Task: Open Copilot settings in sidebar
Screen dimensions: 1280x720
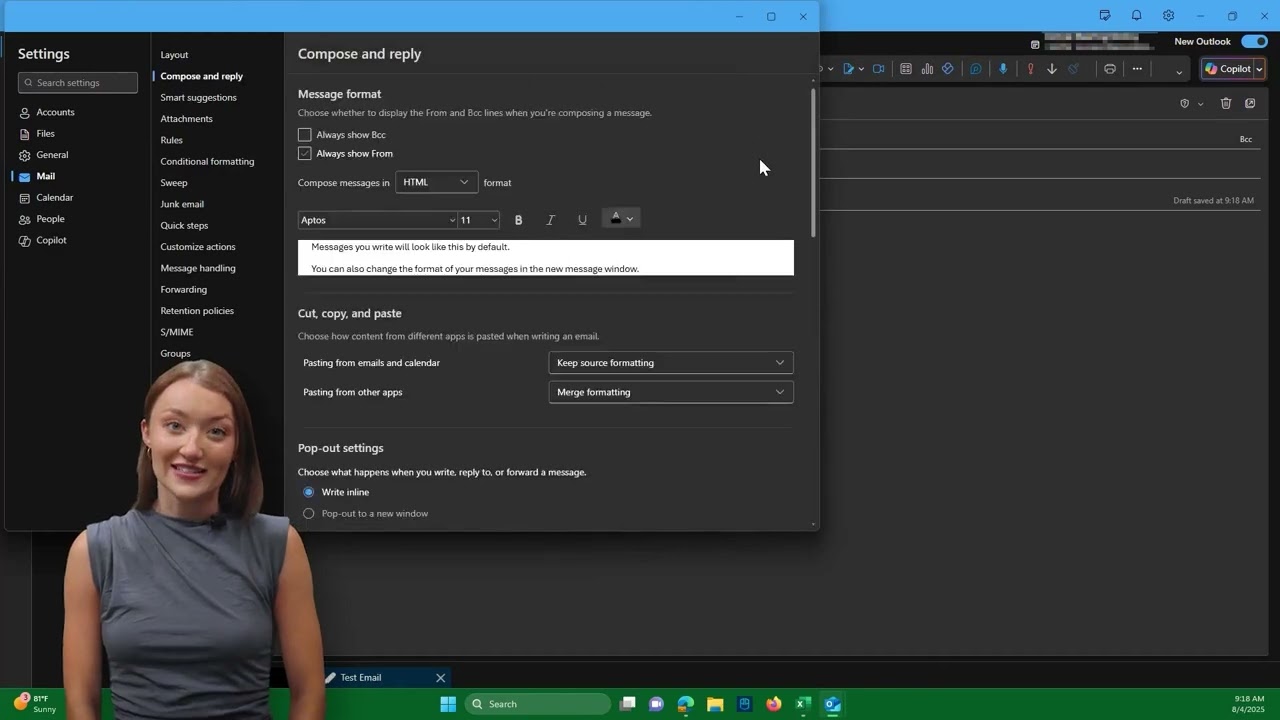Action: 51,240
